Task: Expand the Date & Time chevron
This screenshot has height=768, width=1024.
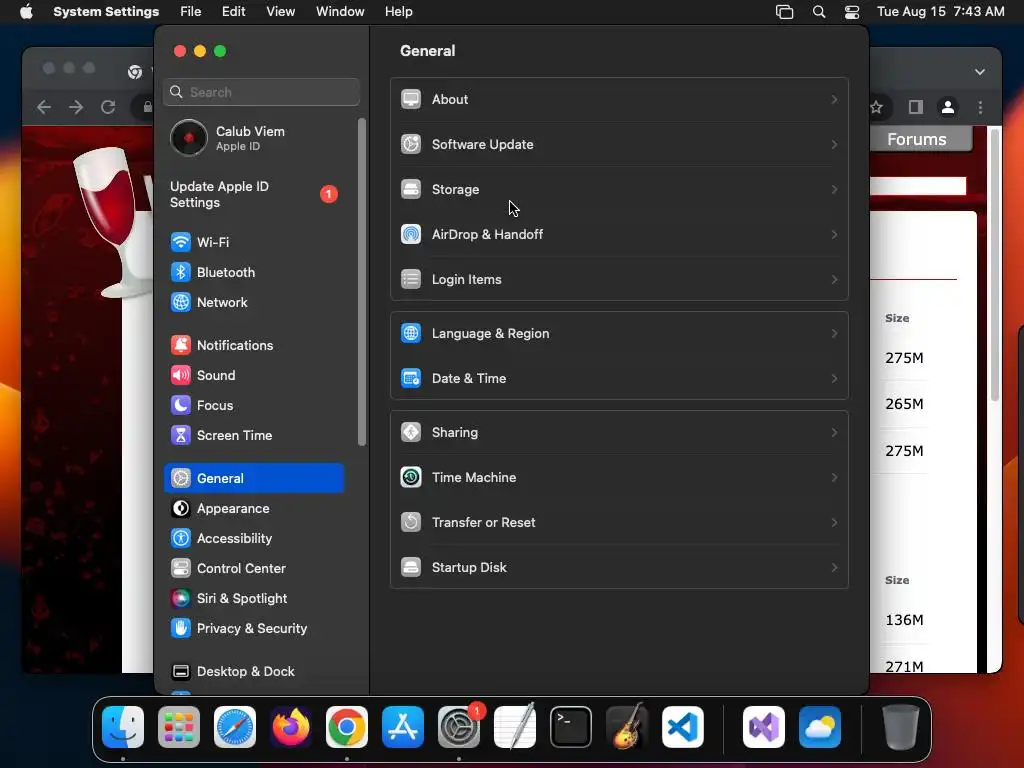Action: (x=835, y=378)
